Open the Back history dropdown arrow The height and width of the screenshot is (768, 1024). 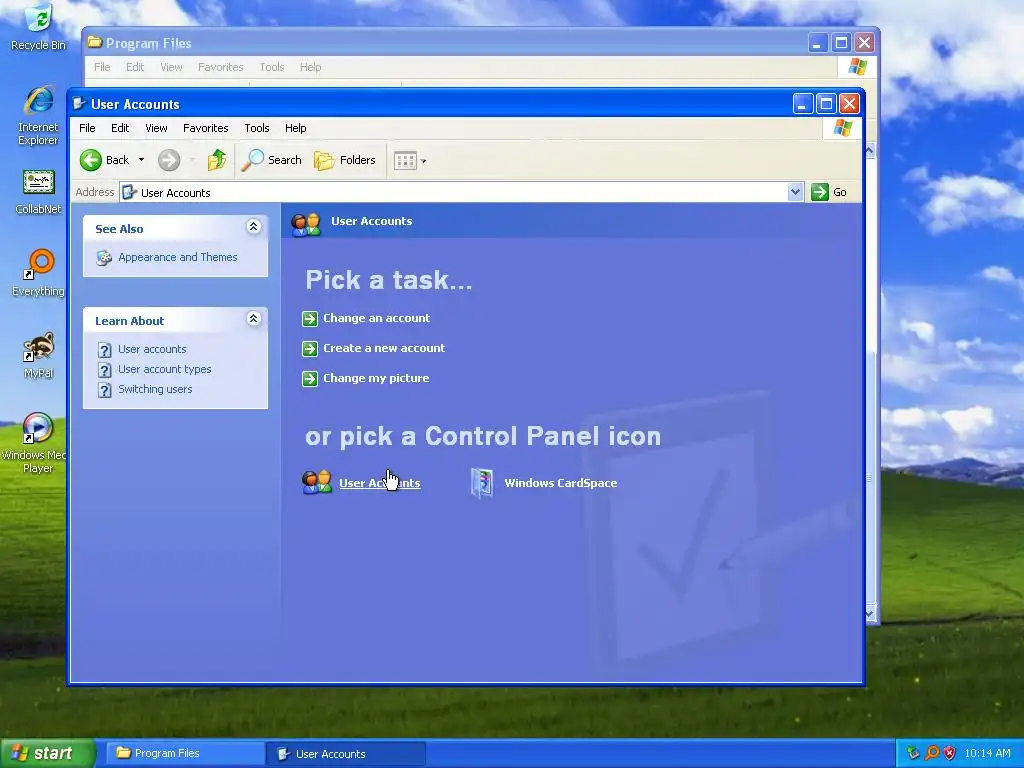(141, 160)
